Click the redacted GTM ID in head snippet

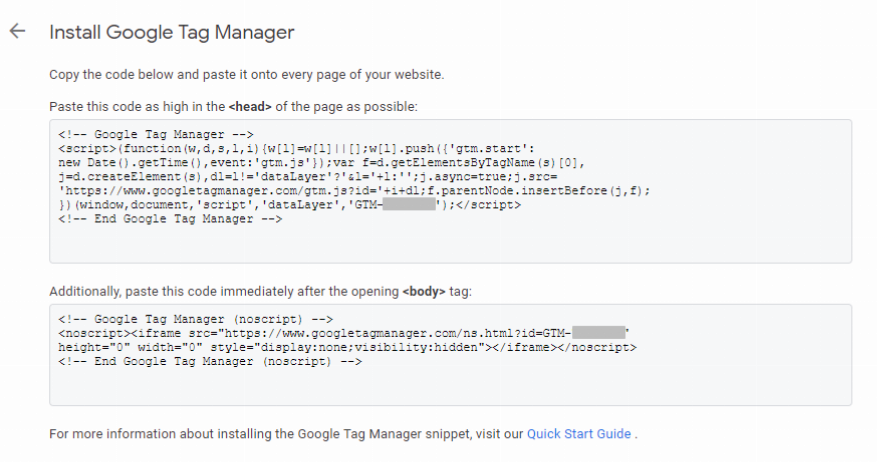(409, 204)
